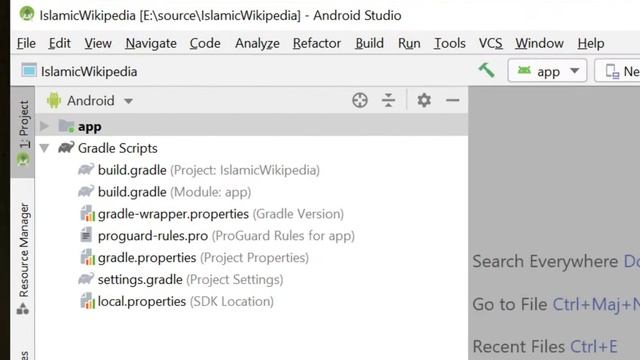
Task: Collapse the Gradle Scripts tree node
Action: [x=44, y=148]
